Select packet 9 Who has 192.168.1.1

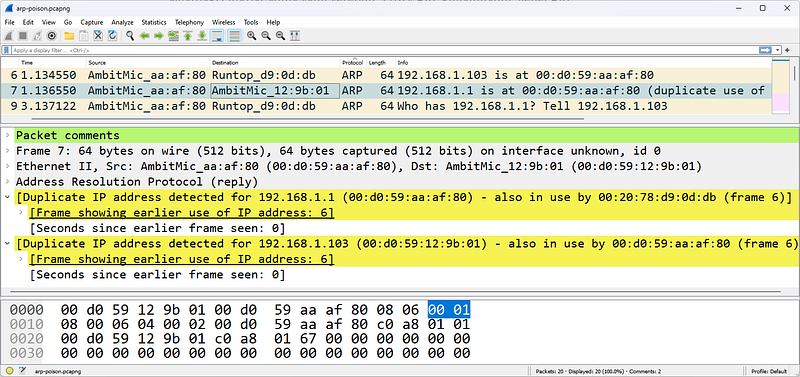click(x=386, y=106)
